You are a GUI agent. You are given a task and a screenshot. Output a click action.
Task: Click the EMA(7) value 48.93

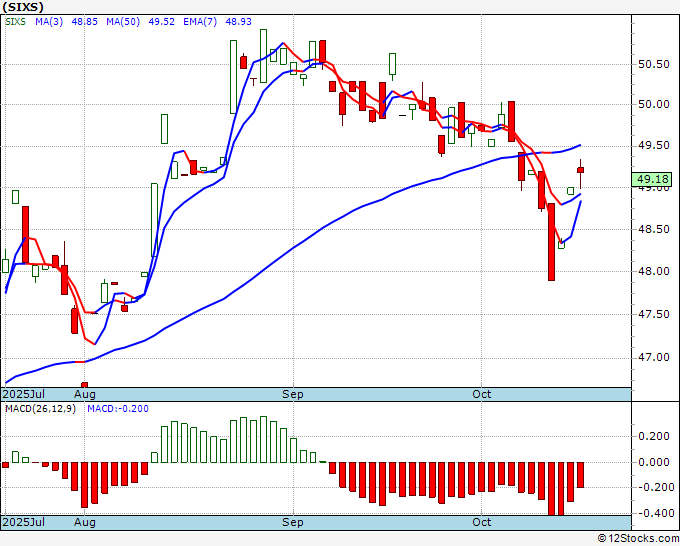[x=238, y=21]
